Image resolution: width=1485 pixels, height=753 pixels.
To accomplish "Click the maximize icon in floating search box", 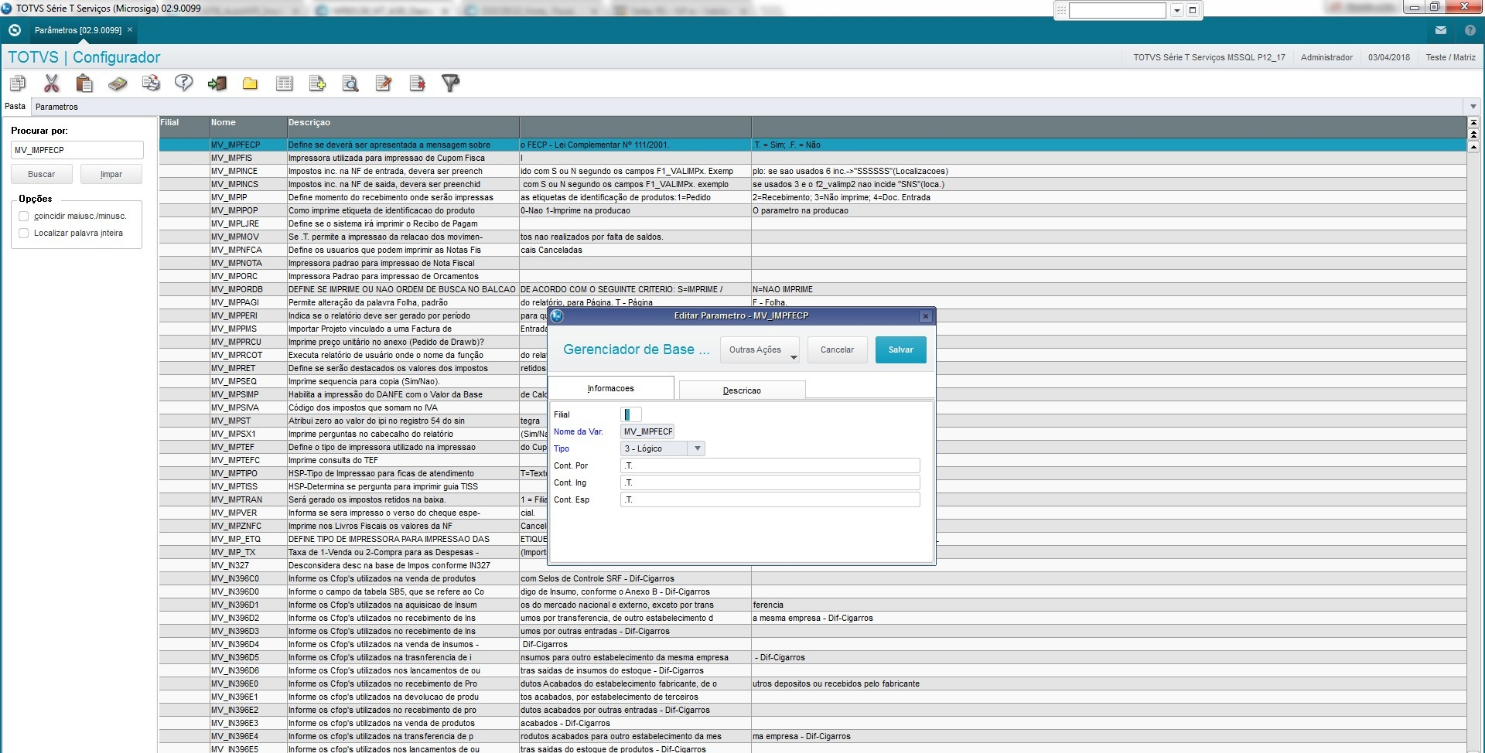I will 1193,10.
